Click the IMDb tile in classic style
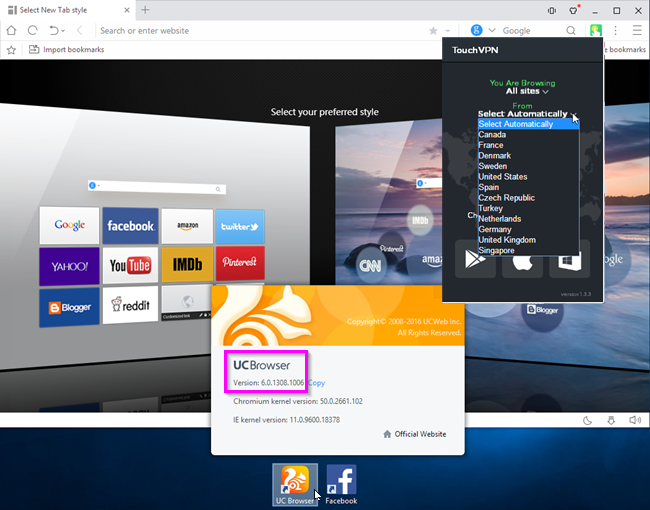Image resolution: width=650 pixels, height=510 pixels. tap(187, 265)
